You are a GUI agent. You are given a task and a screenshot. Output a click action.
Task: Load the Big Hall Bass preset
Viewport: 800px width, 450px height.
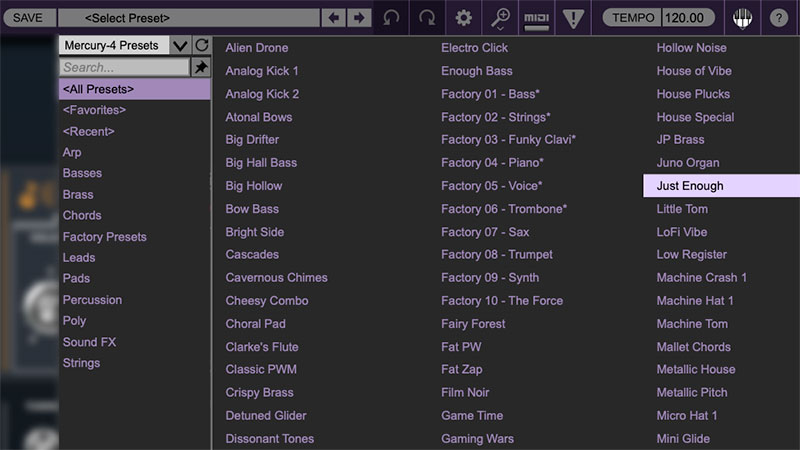(x=261, y=163)
